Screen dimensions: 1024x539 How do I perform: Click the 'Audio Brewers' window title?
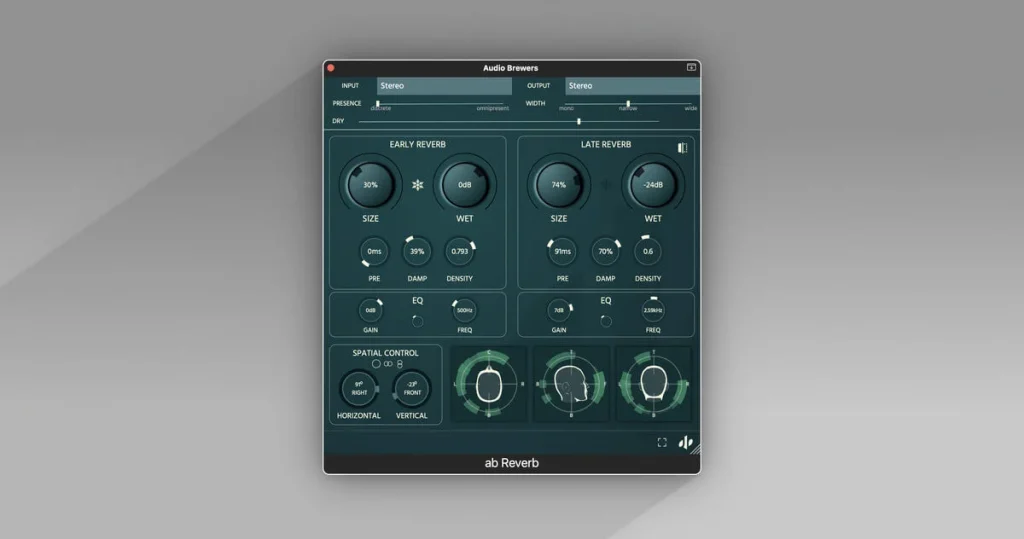tap(511, 68)
